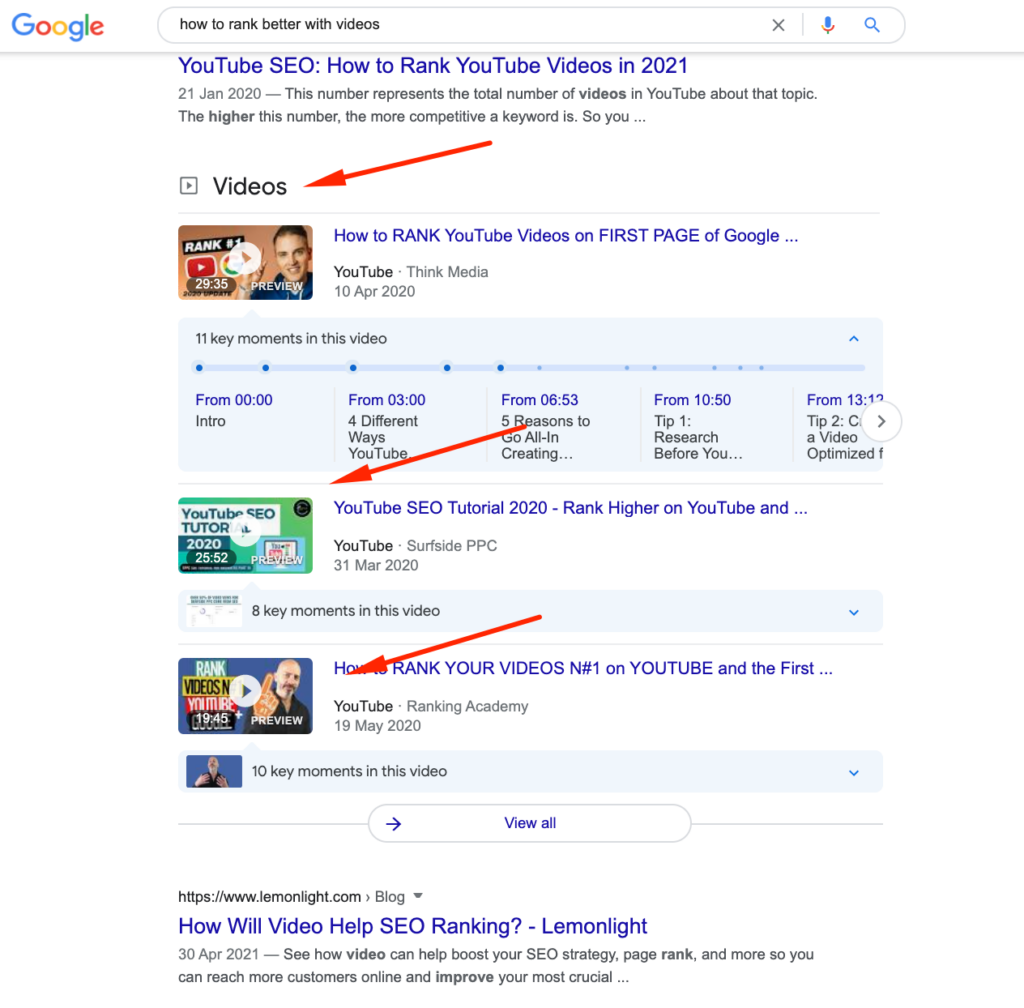The width and height of the screenshot is (1024, 1008).
Task: Click the microphone voice search icon
Action: (827, 25)
